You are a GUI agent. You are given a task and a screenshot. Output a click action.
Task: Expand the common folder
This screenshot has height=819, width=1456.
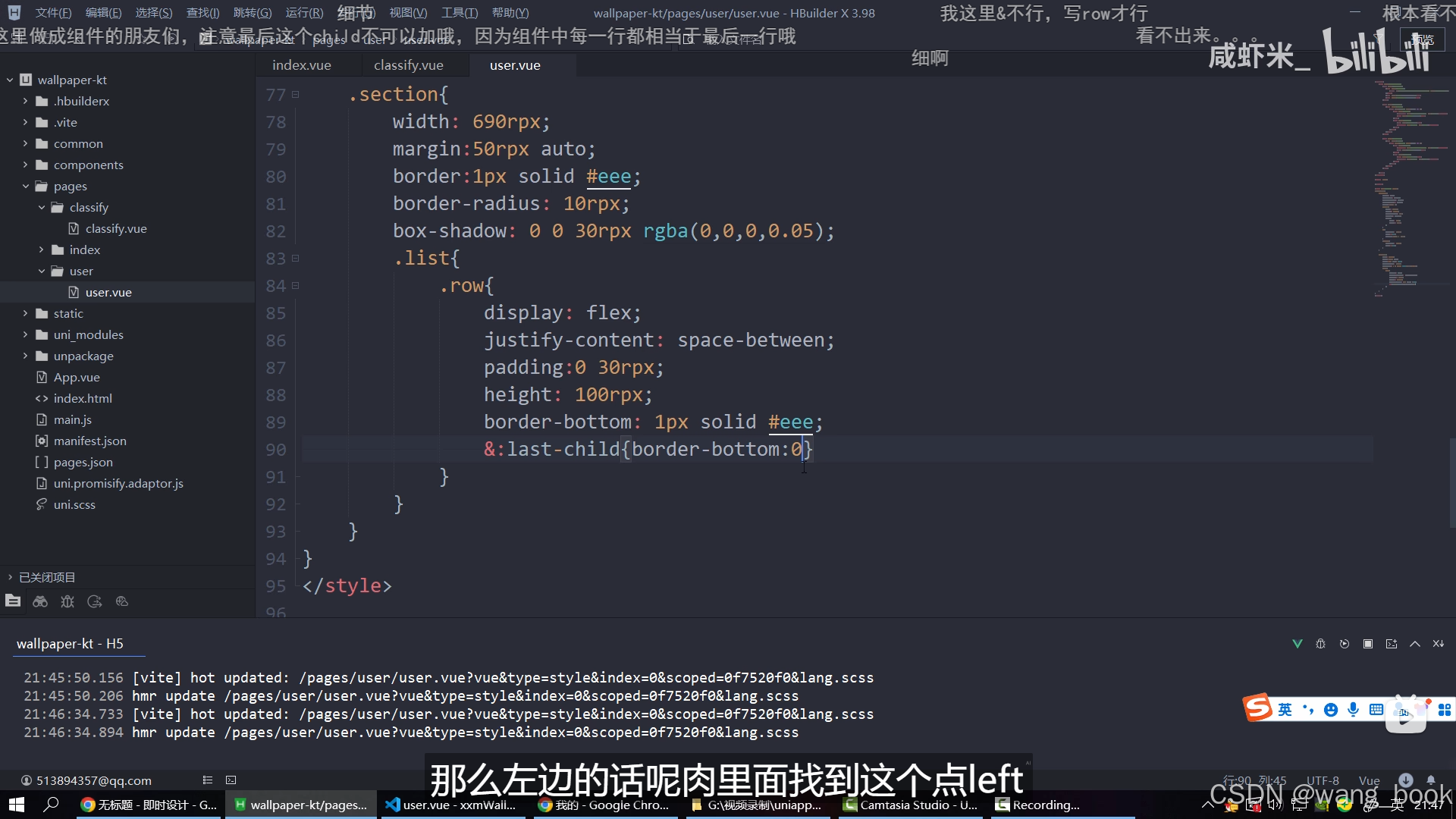[x=25, y=143]
